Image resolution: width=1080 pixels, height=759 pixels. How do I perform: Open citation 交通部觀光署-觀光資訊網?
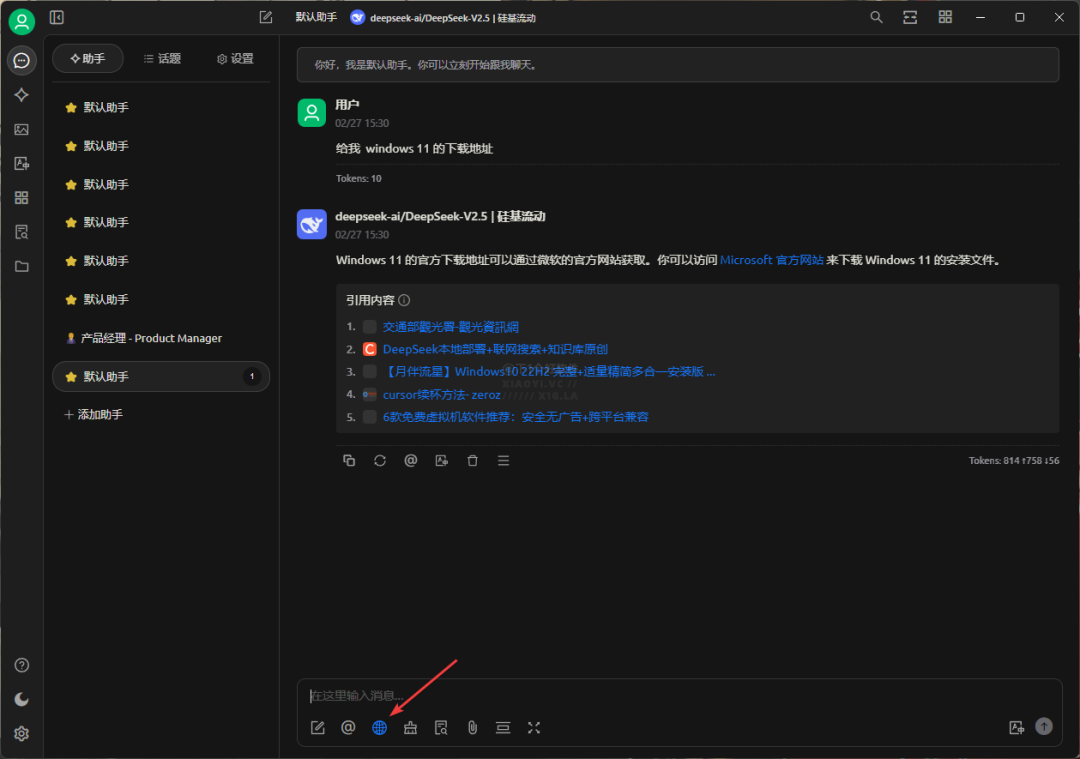click(x=450, y=327)
